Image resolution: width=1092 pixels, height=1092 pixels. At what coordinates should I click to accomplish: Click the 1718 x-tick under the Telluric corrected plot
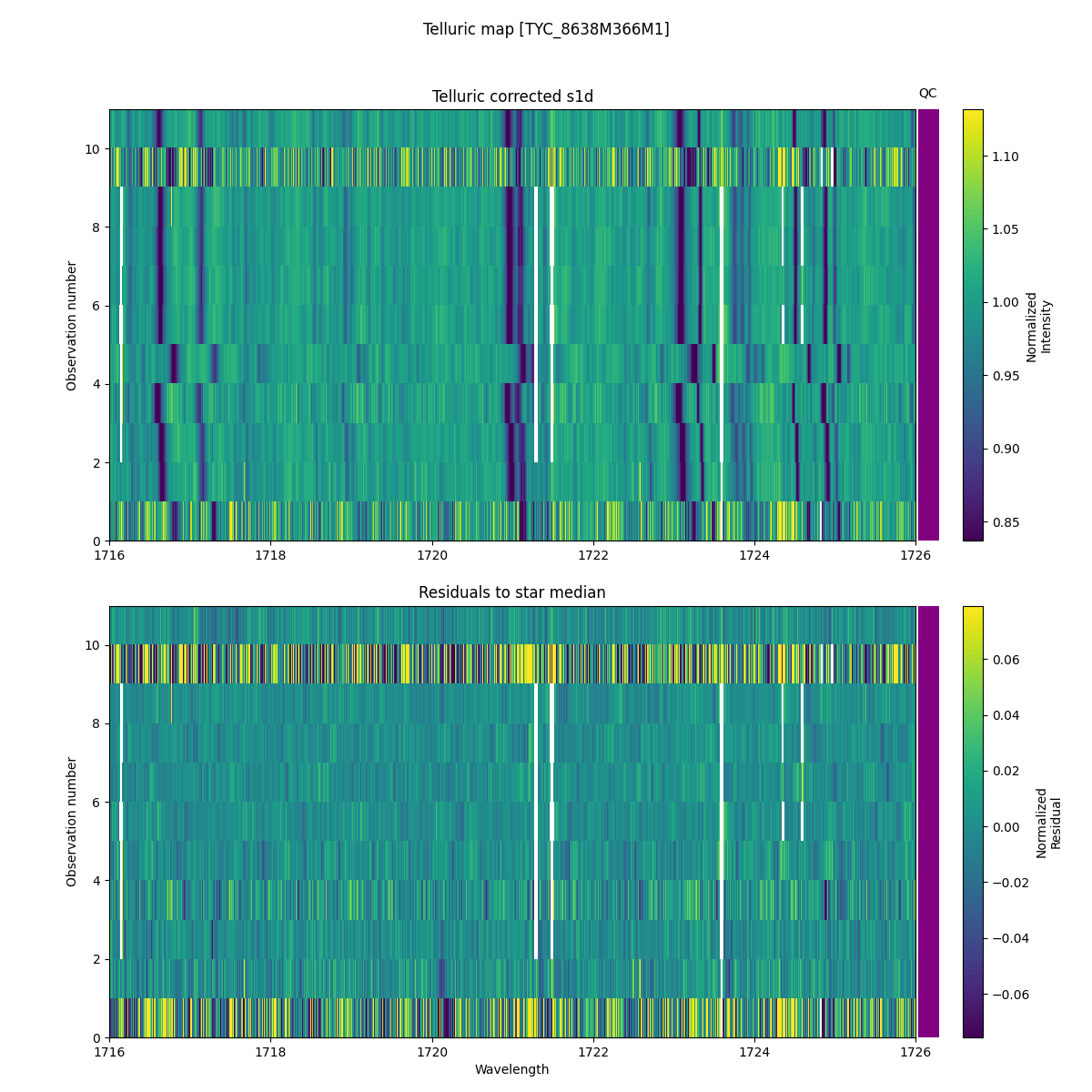[270, 554]
